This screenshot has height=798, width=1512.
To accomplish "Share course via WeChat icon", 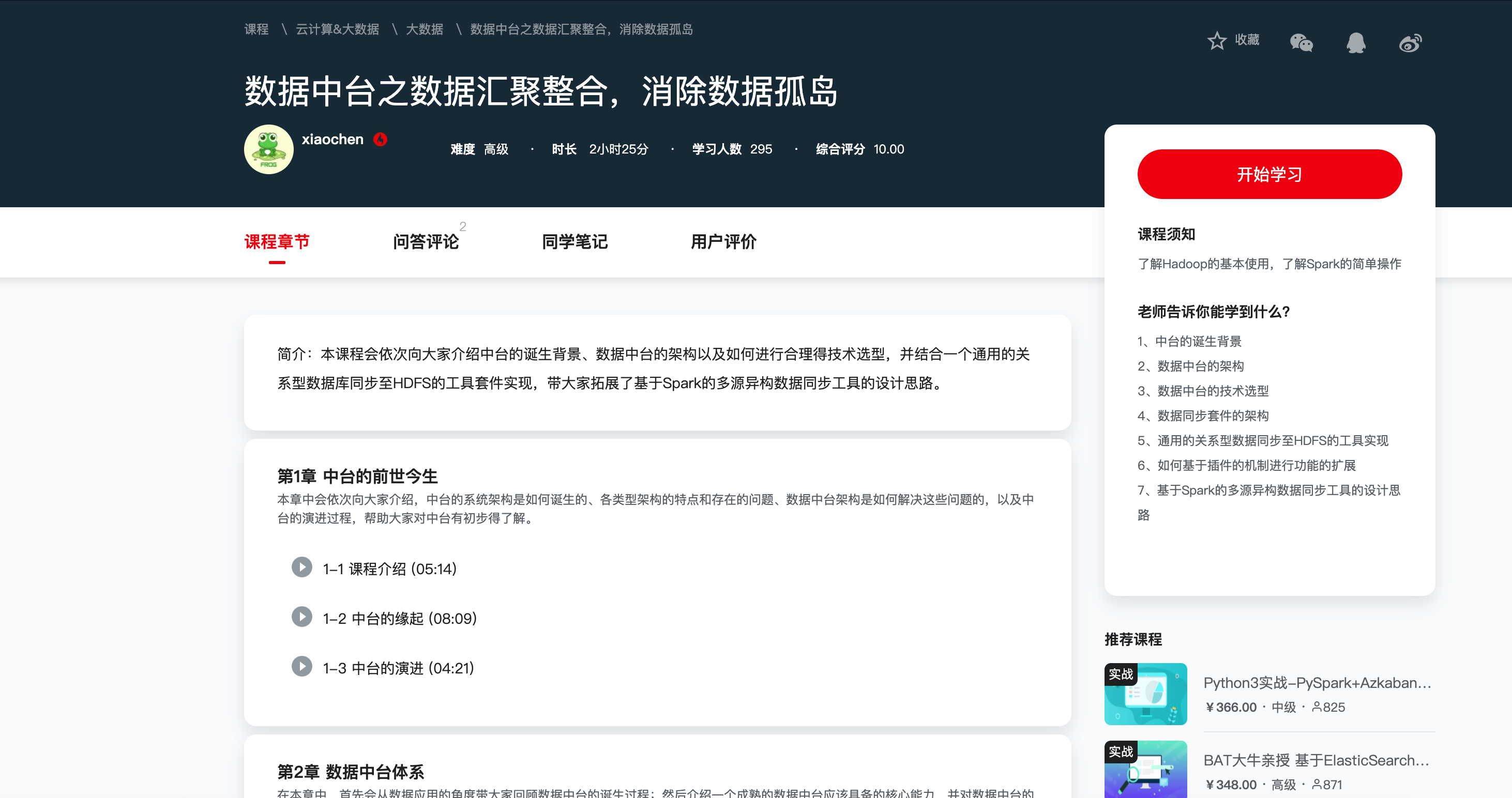I will (1302, 42).
